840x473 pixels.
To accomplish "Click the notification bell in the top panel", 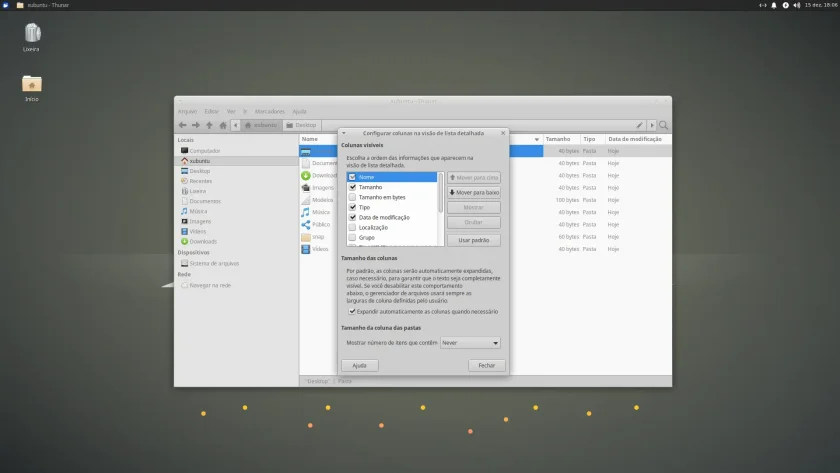I will pos(774,5).
